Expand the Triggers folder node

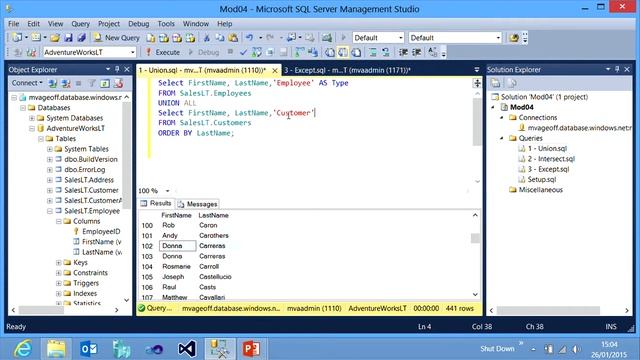[58, 283]
